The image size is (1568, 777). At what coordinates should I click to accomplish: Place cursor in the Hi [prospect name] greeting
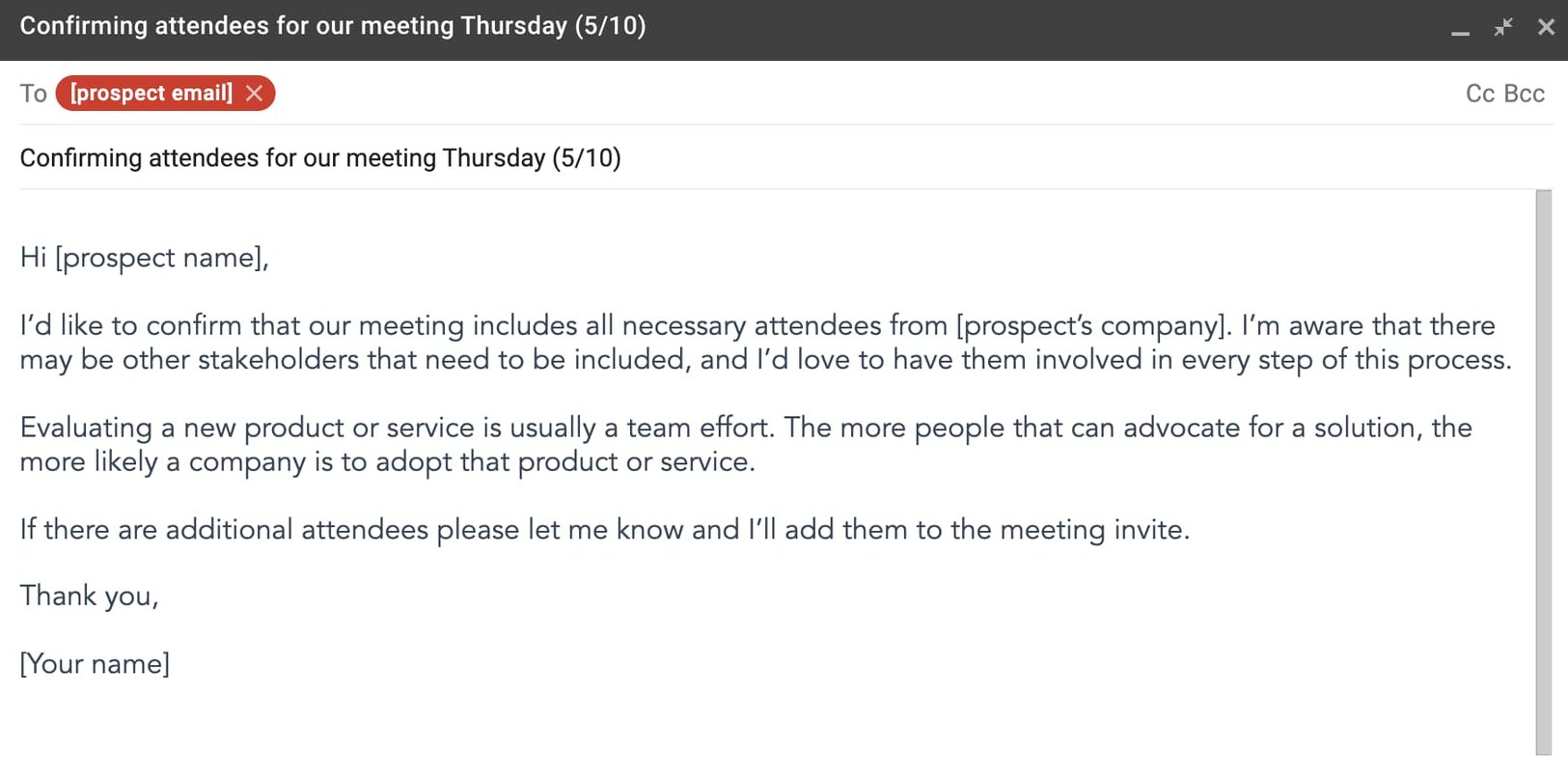point(144,258)
